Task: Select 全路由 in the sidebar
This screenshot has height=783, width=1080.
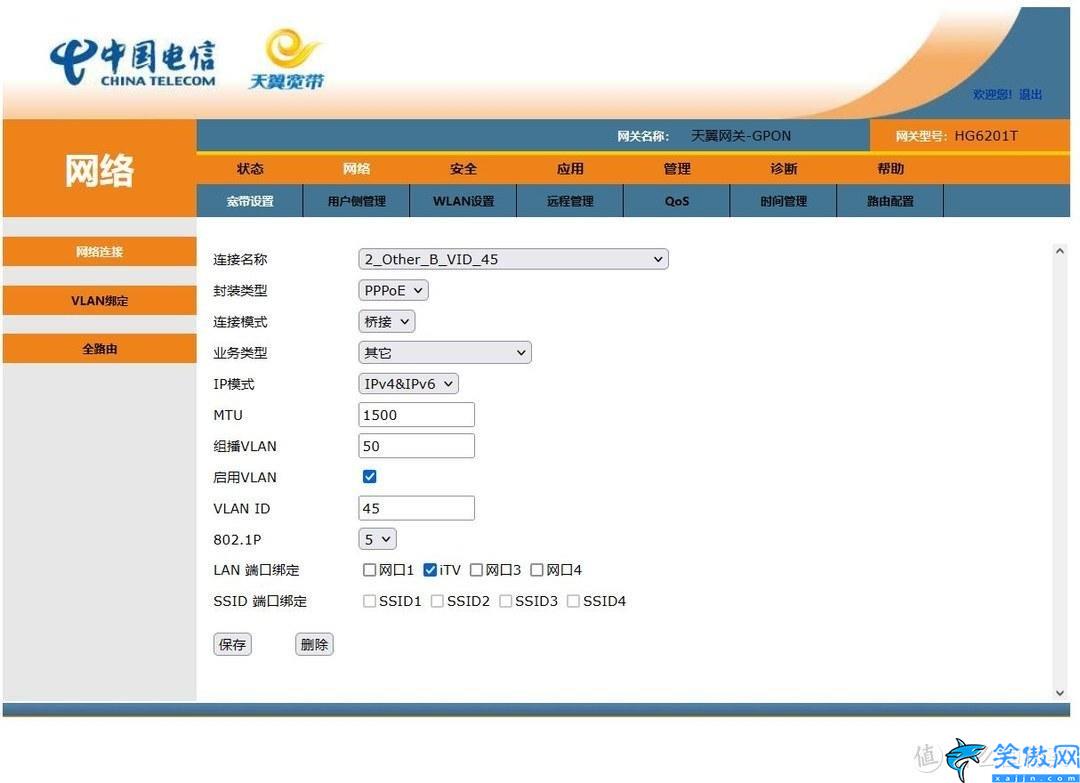Action: pos(99,348)
